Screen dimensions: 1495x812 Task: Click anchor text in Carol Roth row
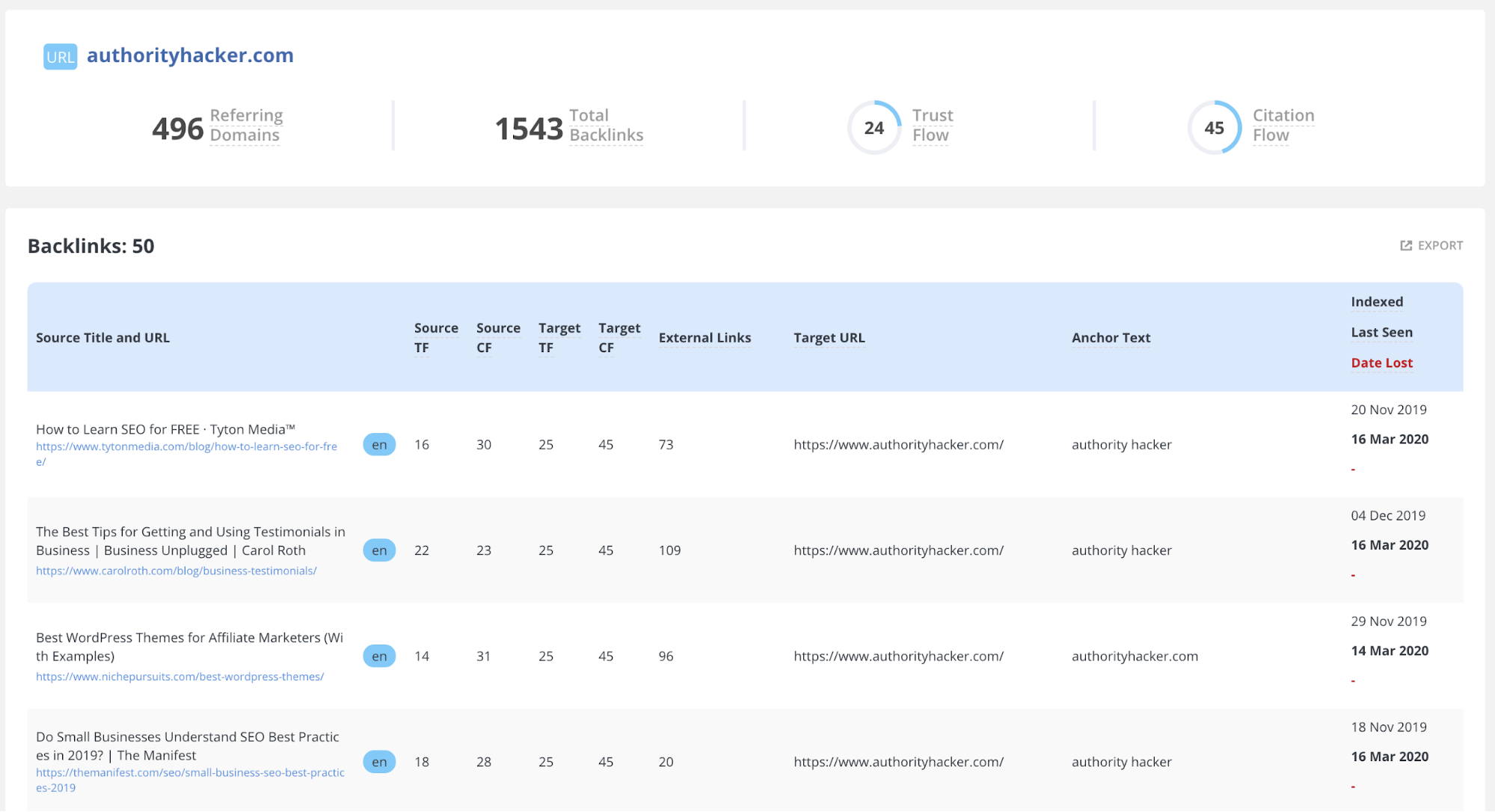tap(1121, 550)
